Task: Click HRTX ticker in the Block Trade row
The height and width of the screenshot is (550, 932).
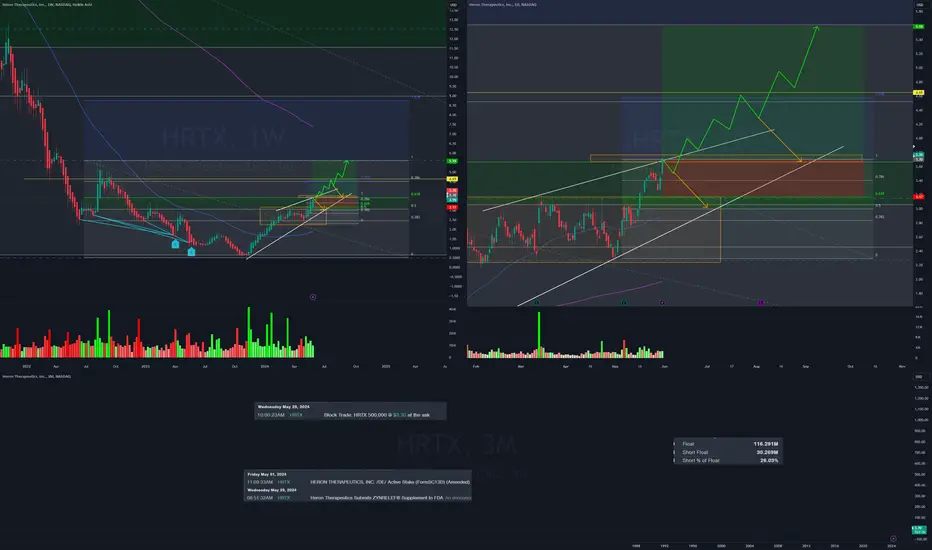Action: pyautogui.click(x=295, y=414)
